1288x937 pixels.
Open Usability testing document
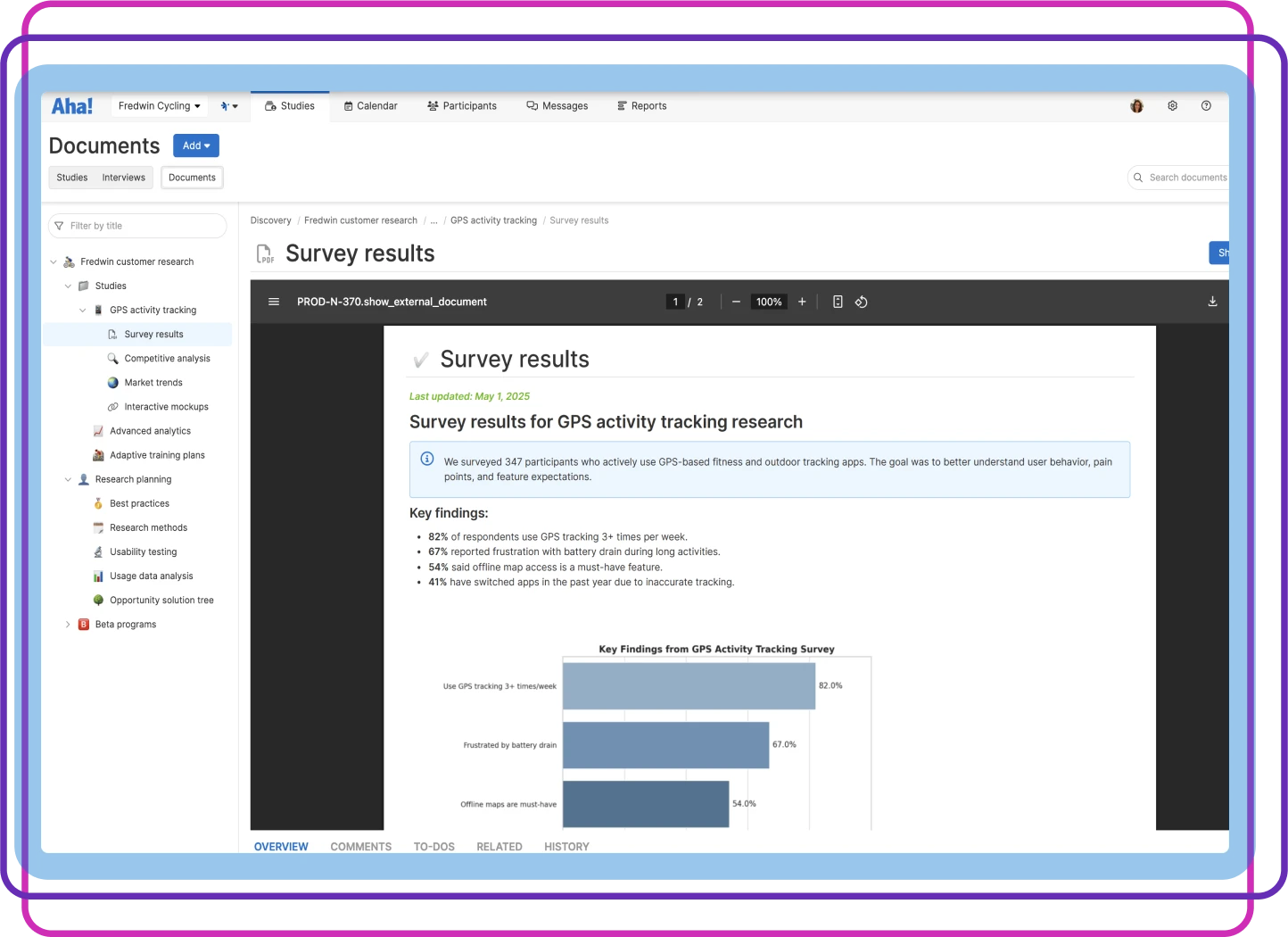point(143,552)
